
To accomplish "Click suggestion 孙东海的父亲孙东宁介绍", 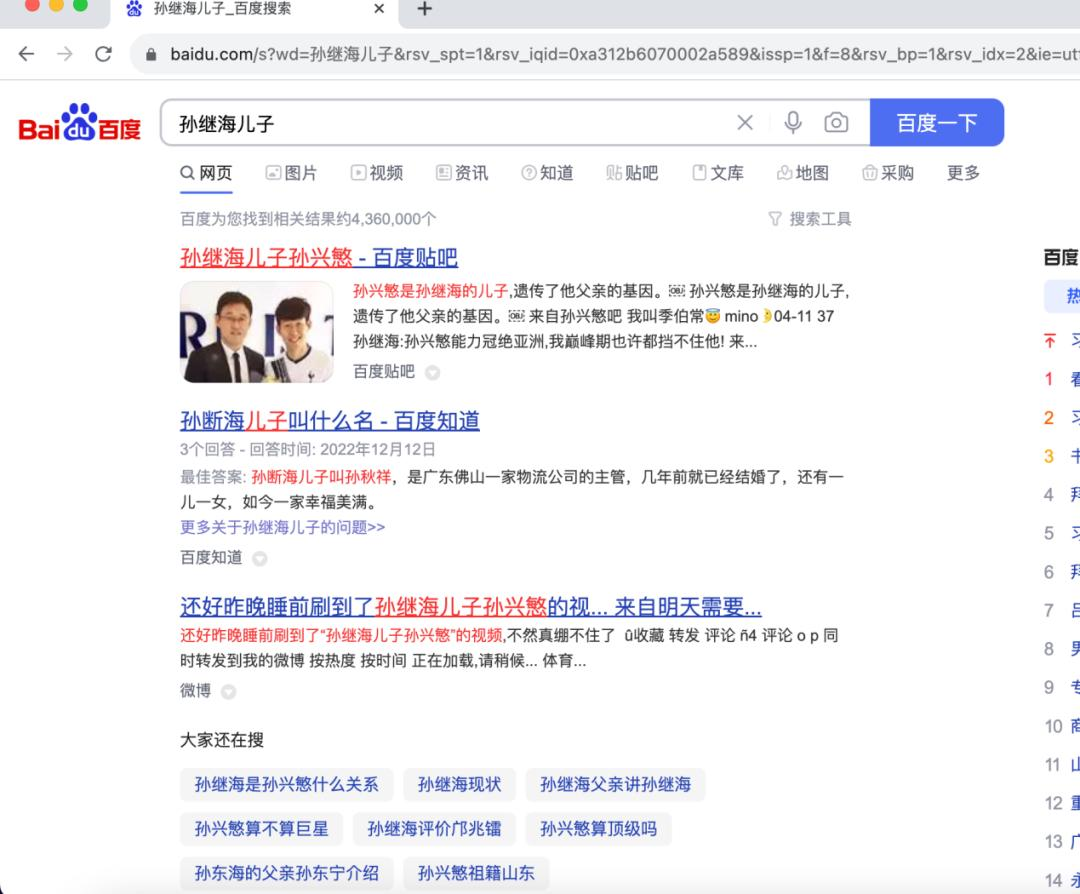I will tap(287, 873).
